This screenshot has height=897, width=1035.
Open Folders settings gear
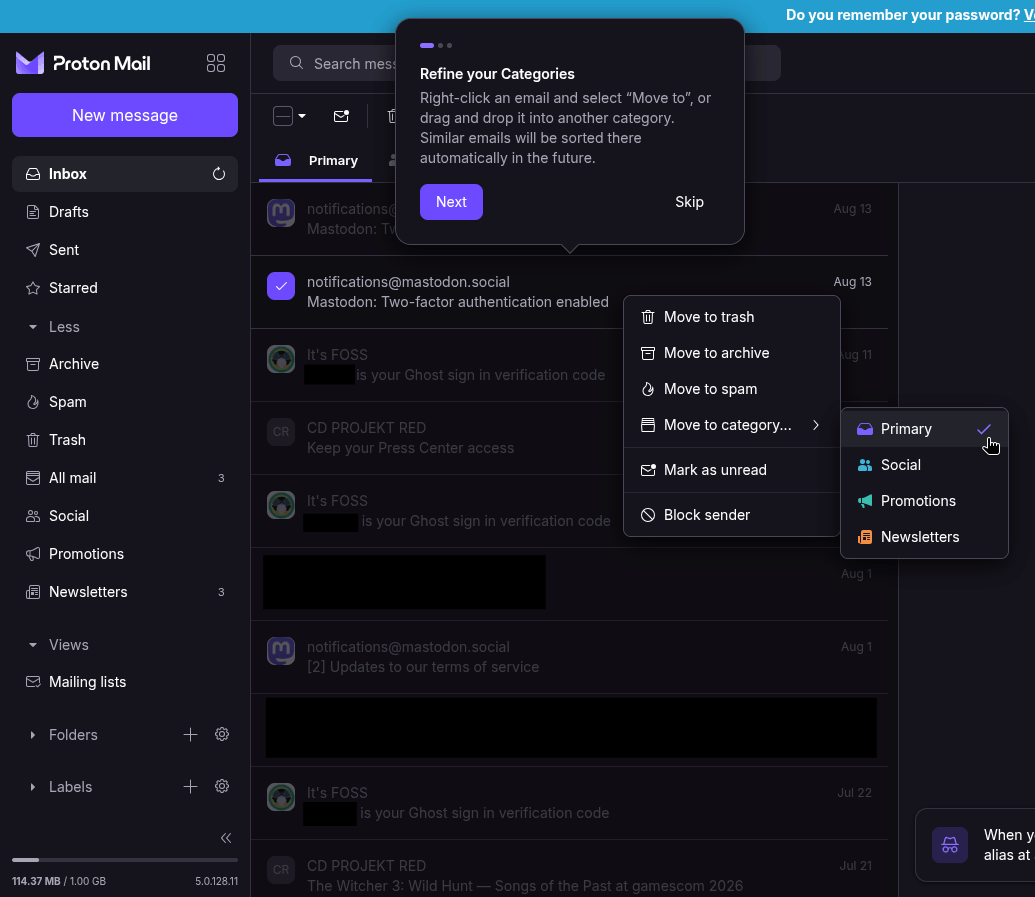pyautogui.click(x=222, y=734)
